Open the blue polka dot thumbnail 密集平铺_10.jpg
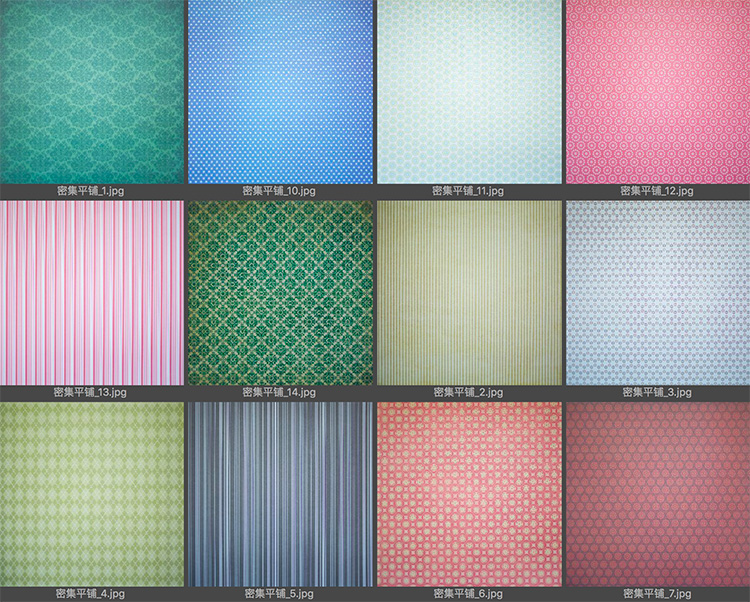 (x=280, y=92)
